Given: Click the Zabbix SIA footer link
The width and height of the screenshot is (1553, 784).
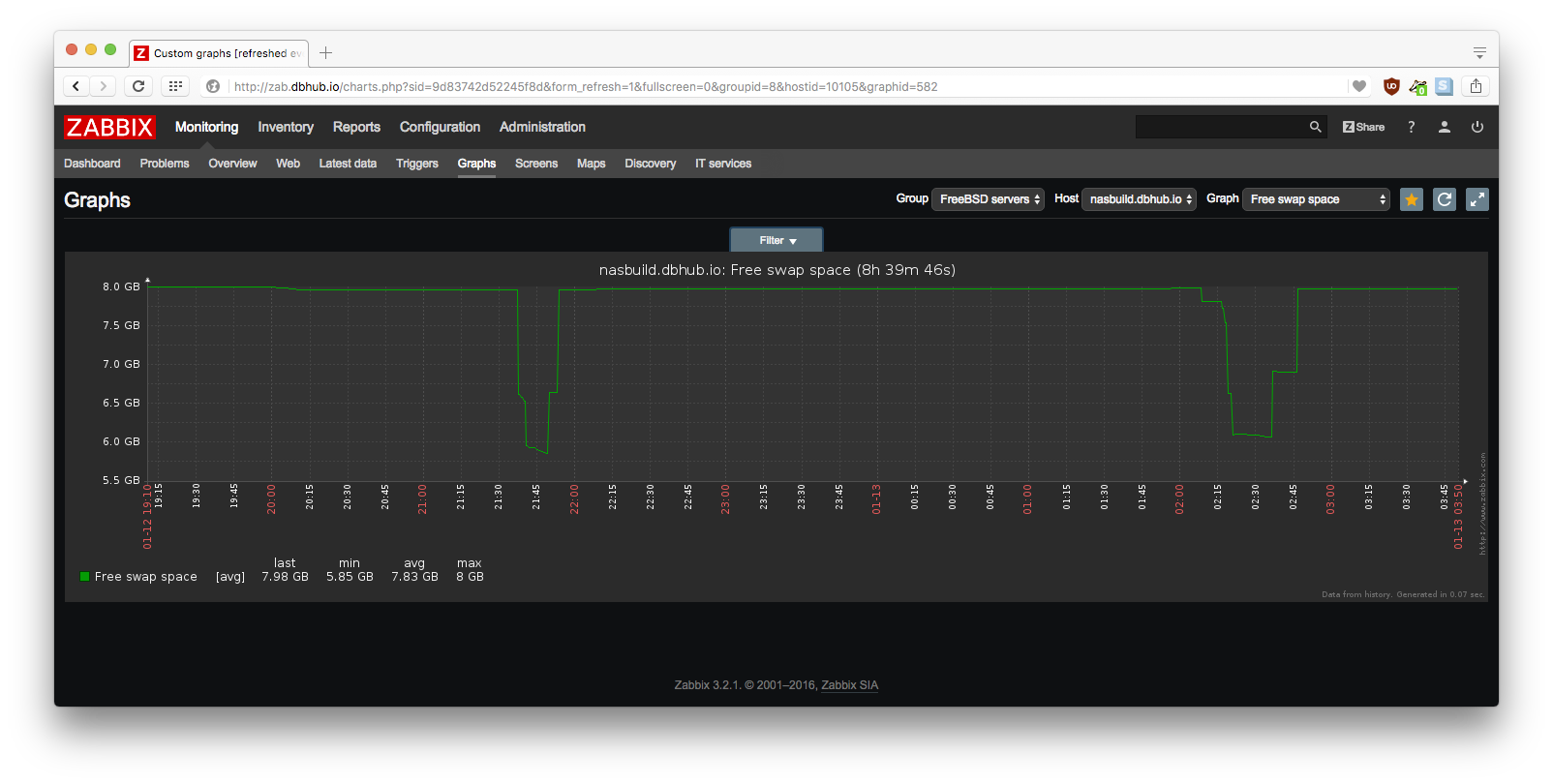Looking at the screenshot, I should coord(850,685).
